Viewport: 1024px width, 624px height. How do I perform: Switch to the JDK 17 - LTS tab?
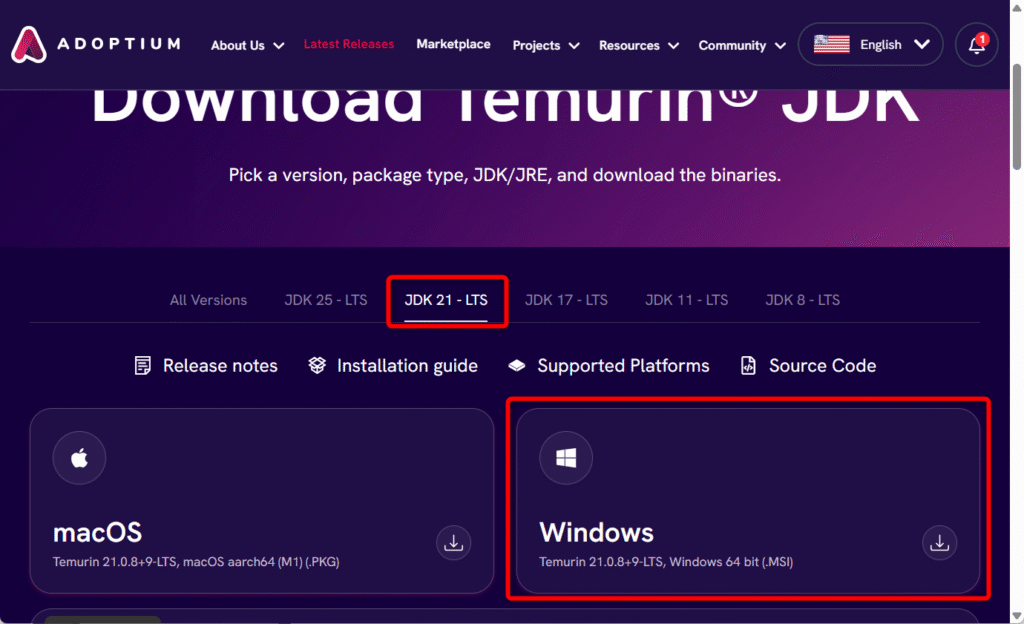tap(566, 300)
